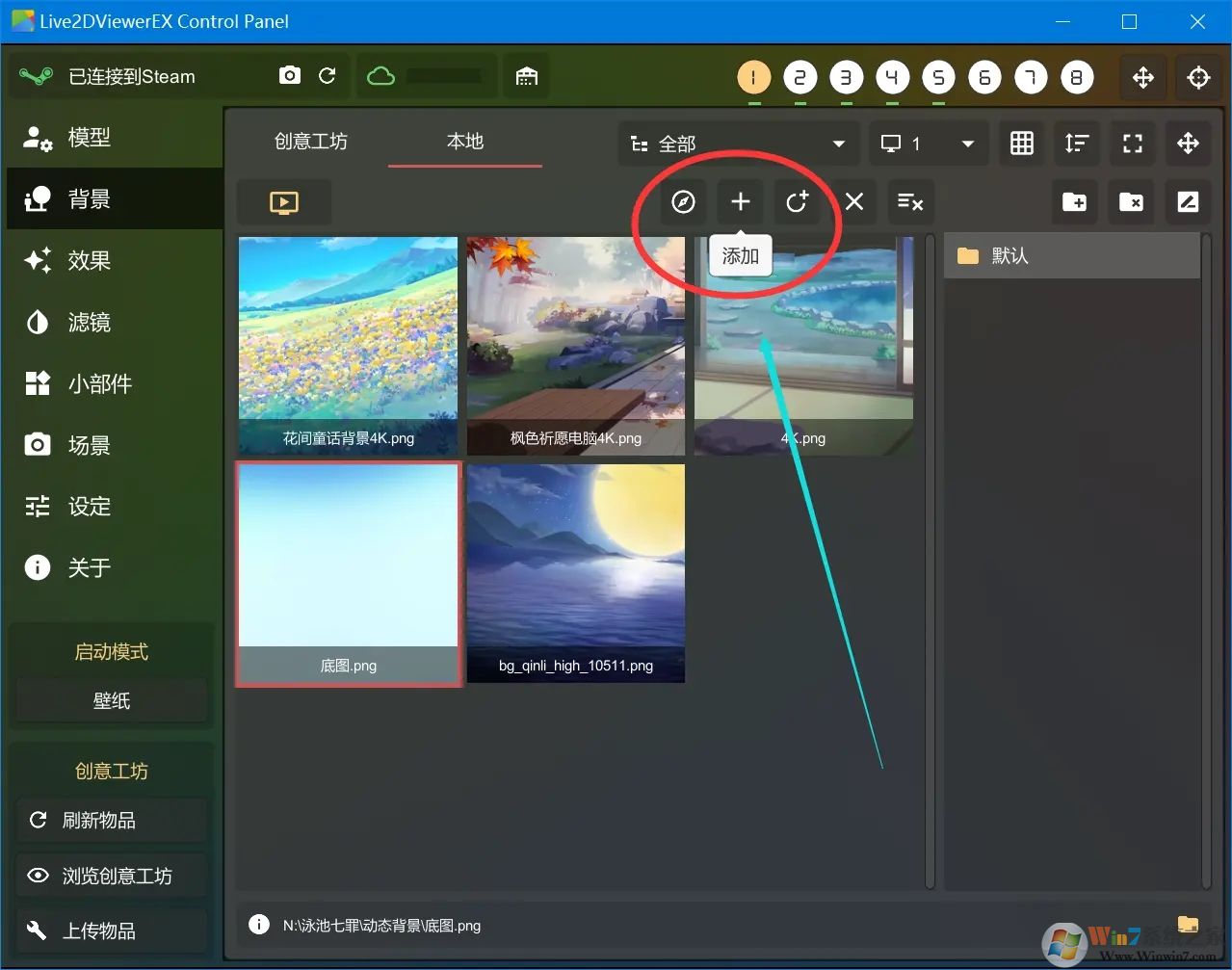Open the monitor 1 selection dropdown

pyautogui.click(x=928, y=143)
